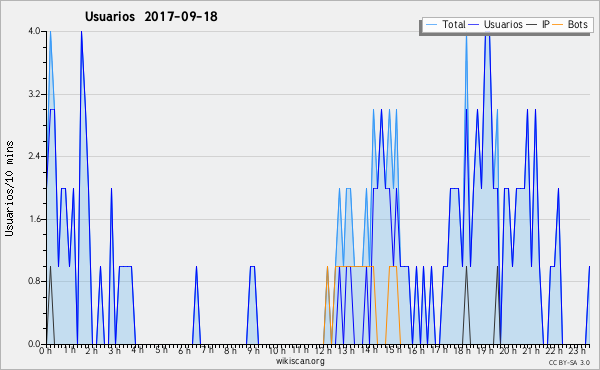Select the 'Usuarios' legend label
The width and height of the screenshot is (600, 370).
coord(503,24)
